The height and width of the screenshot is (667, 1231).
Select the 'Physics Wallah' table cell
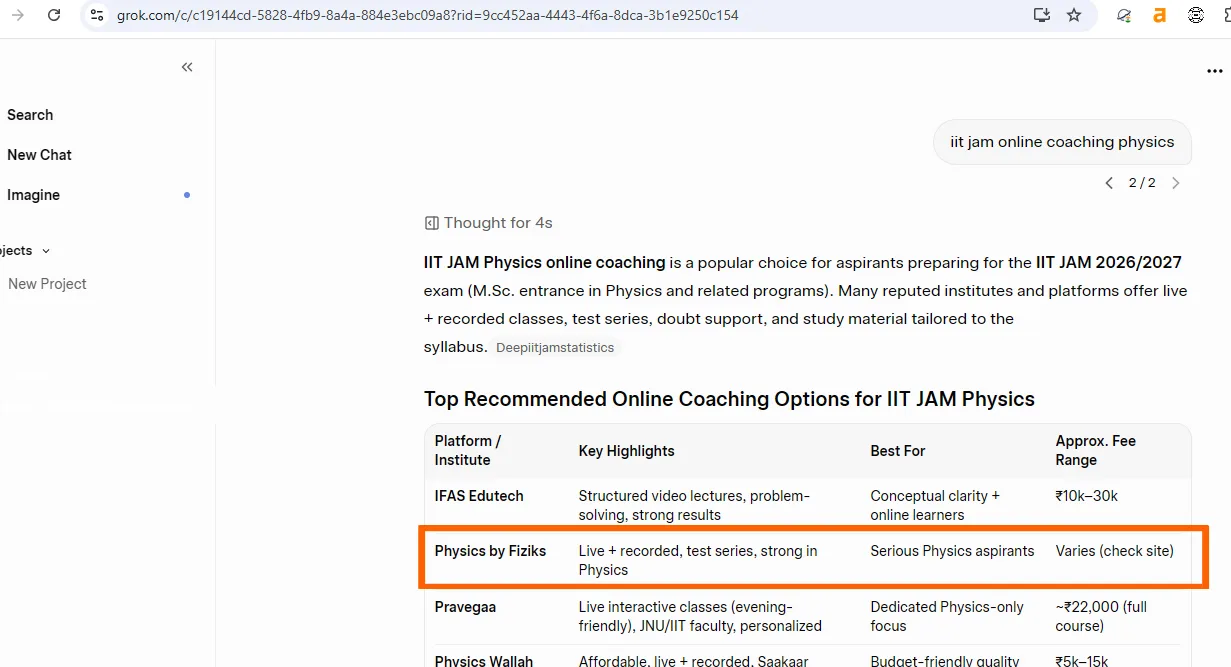click(483, 660)
